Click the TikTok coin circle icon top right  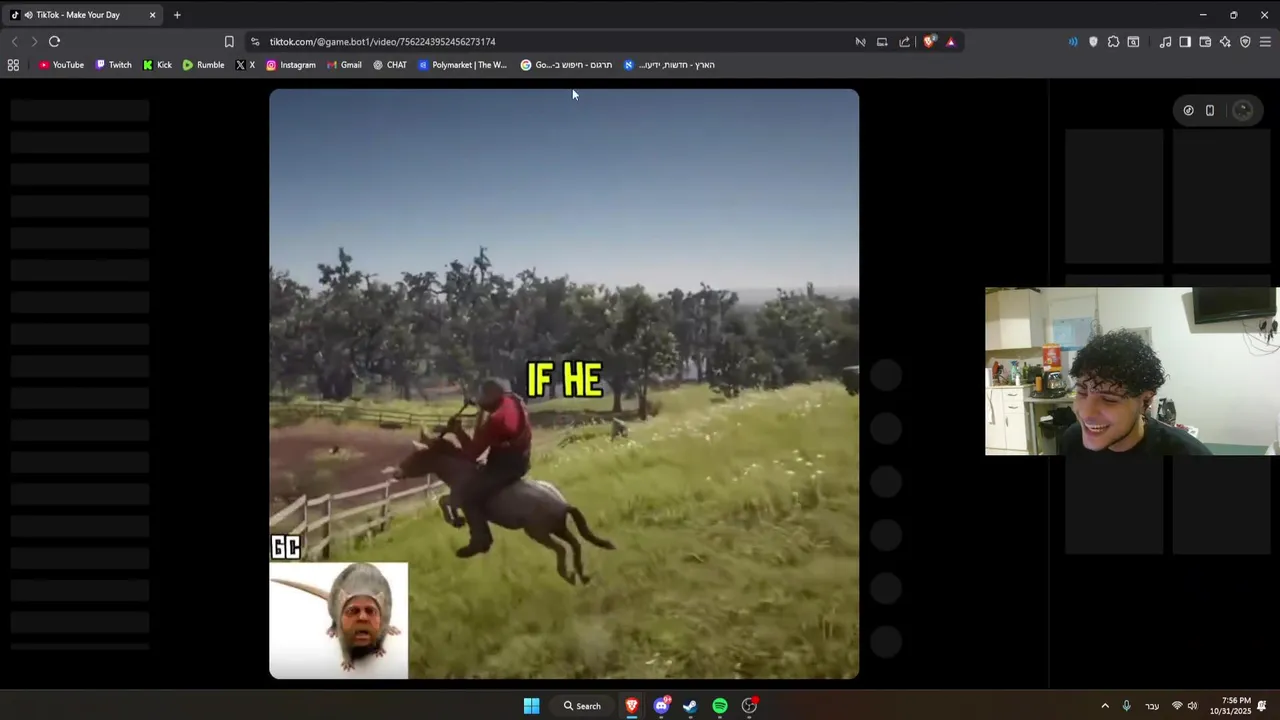[x=1188, y=111]
